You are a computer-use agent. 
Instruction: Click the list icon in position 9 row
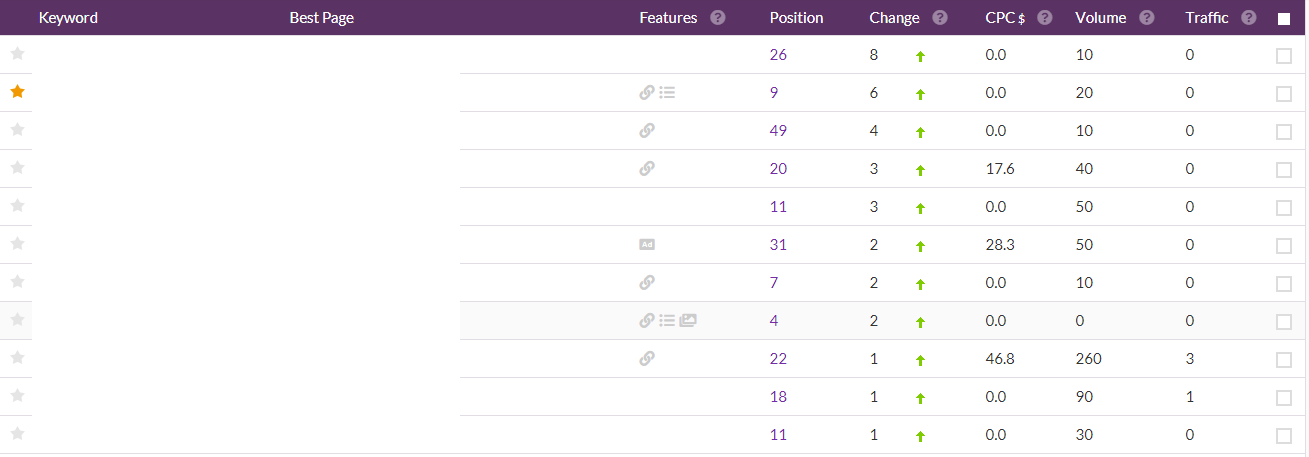coord(668,93)
